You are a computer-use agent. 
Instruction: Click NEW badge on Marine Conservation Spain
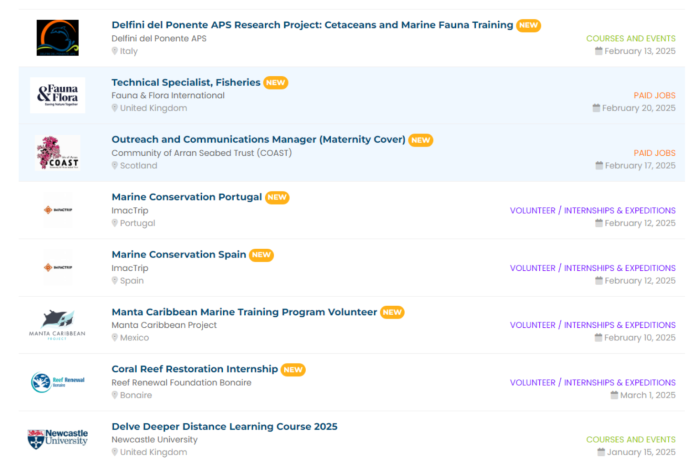click(262, 255)
